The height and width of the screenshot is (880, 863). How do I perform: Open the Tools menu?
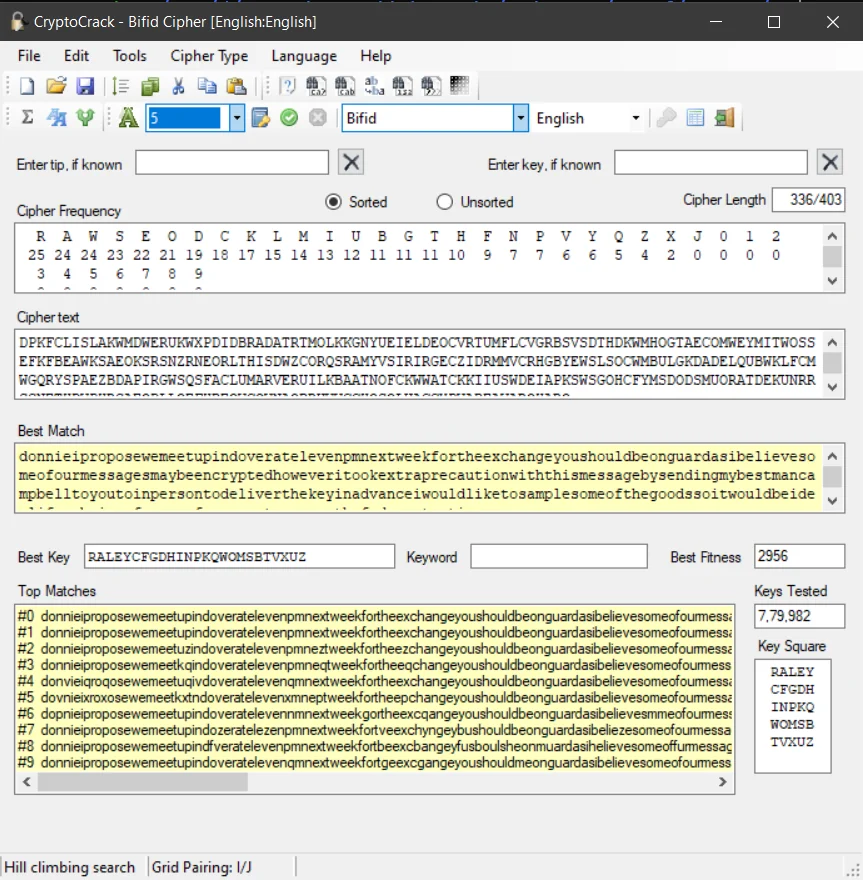[130, 56]
